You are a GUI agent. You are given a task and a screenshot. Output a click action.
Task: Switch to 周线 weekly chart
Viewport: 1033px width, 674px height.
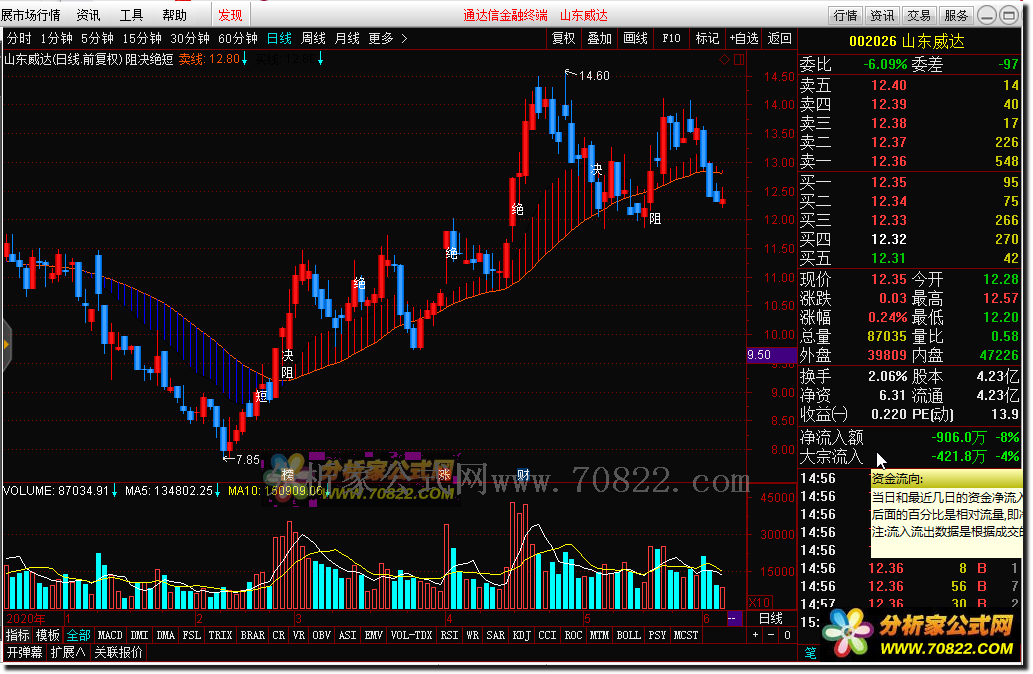[x=313, y=39]
